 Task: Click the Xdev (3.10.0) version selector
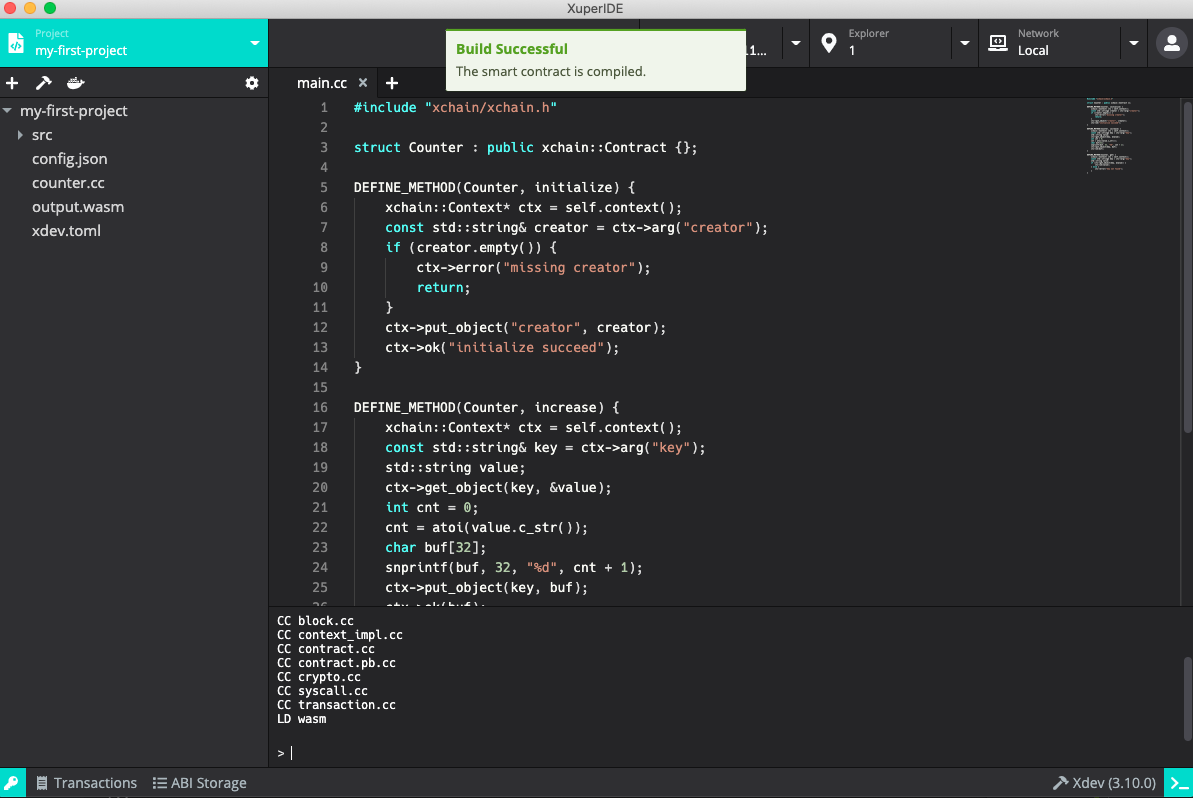click(1104, 783)
